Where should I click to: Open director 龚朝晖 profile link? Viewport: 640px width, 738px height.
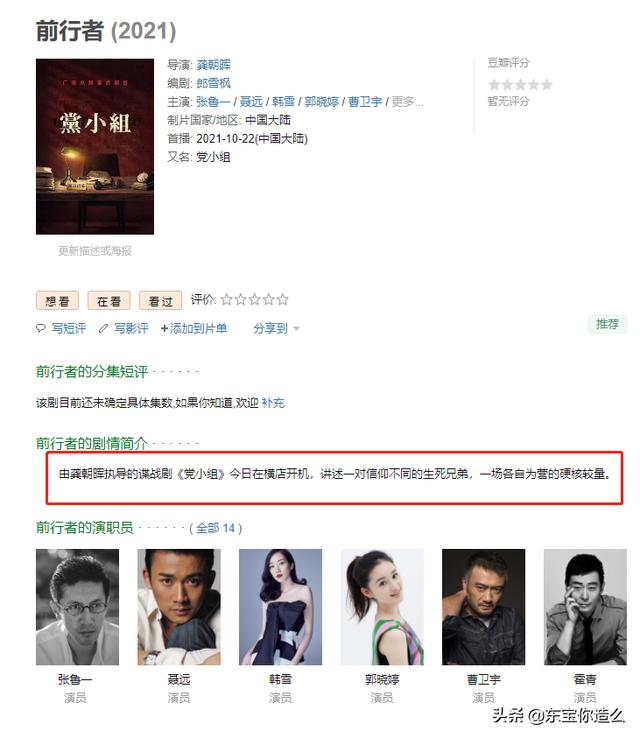coord(214,65)
